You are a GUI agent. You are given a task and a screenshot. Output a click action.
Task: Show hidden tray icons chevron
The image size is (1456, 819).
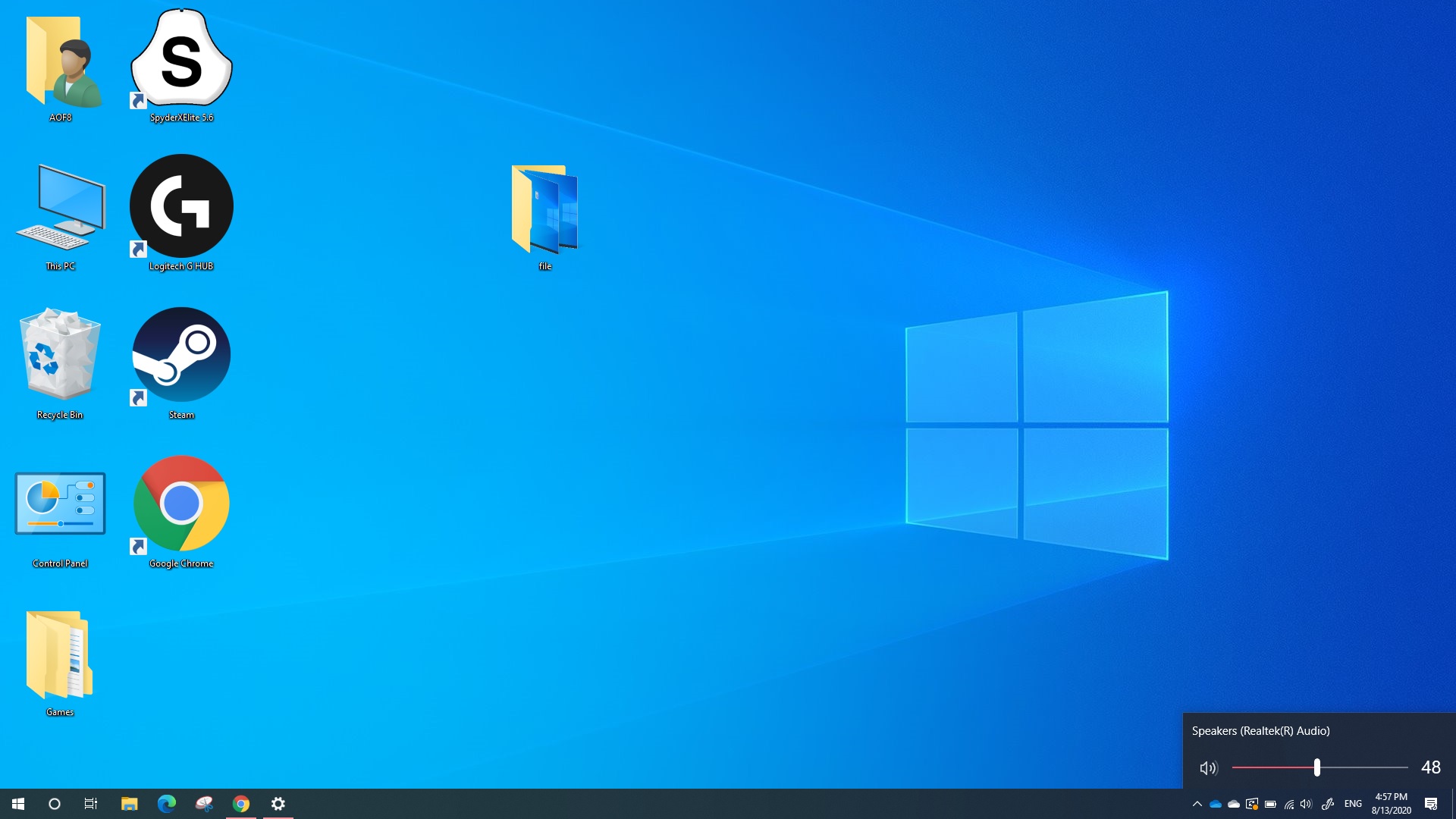(1197, 804)
